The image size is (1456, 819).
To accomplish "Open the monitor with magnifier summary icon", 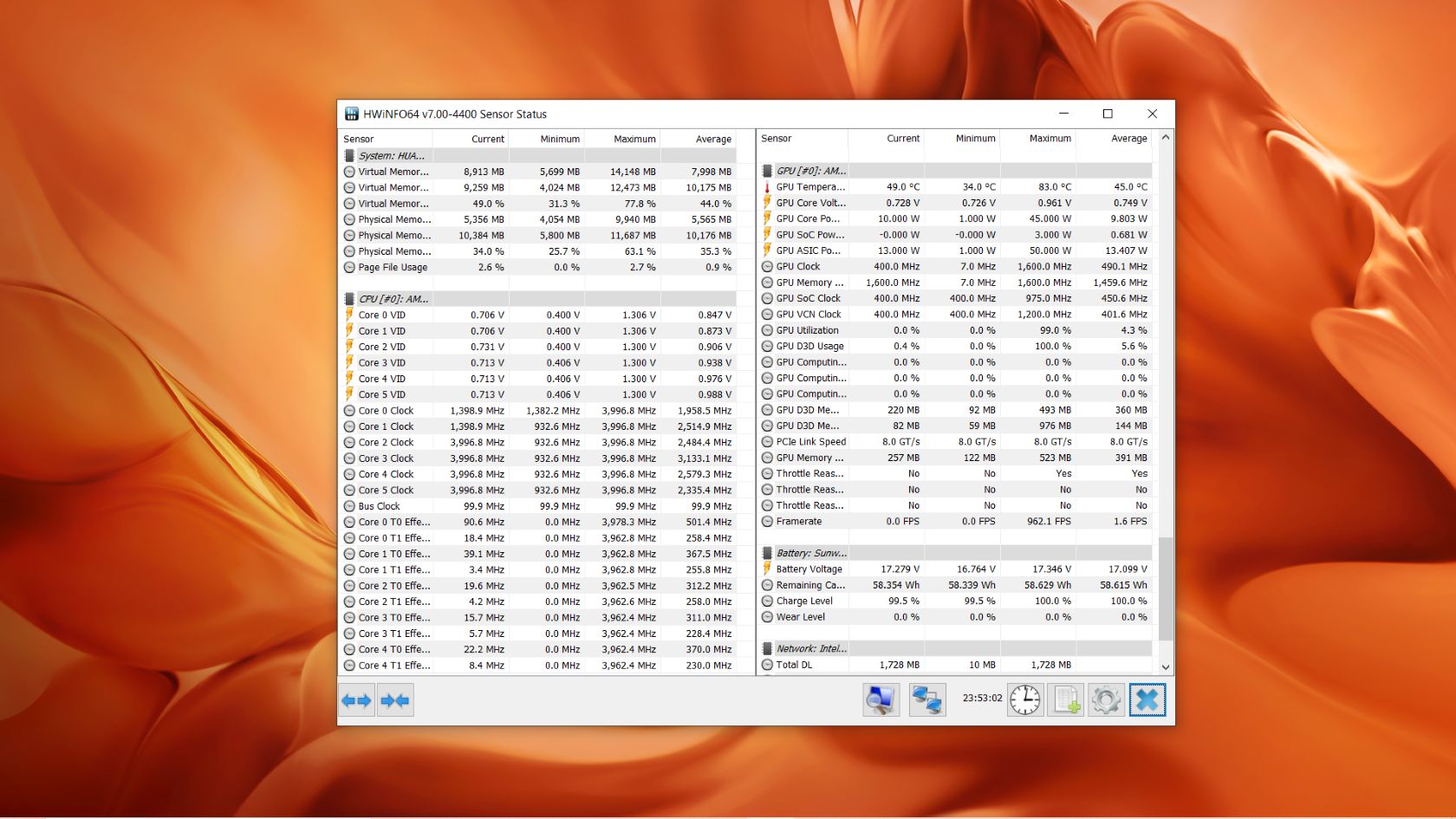I will tap(881, 700).
